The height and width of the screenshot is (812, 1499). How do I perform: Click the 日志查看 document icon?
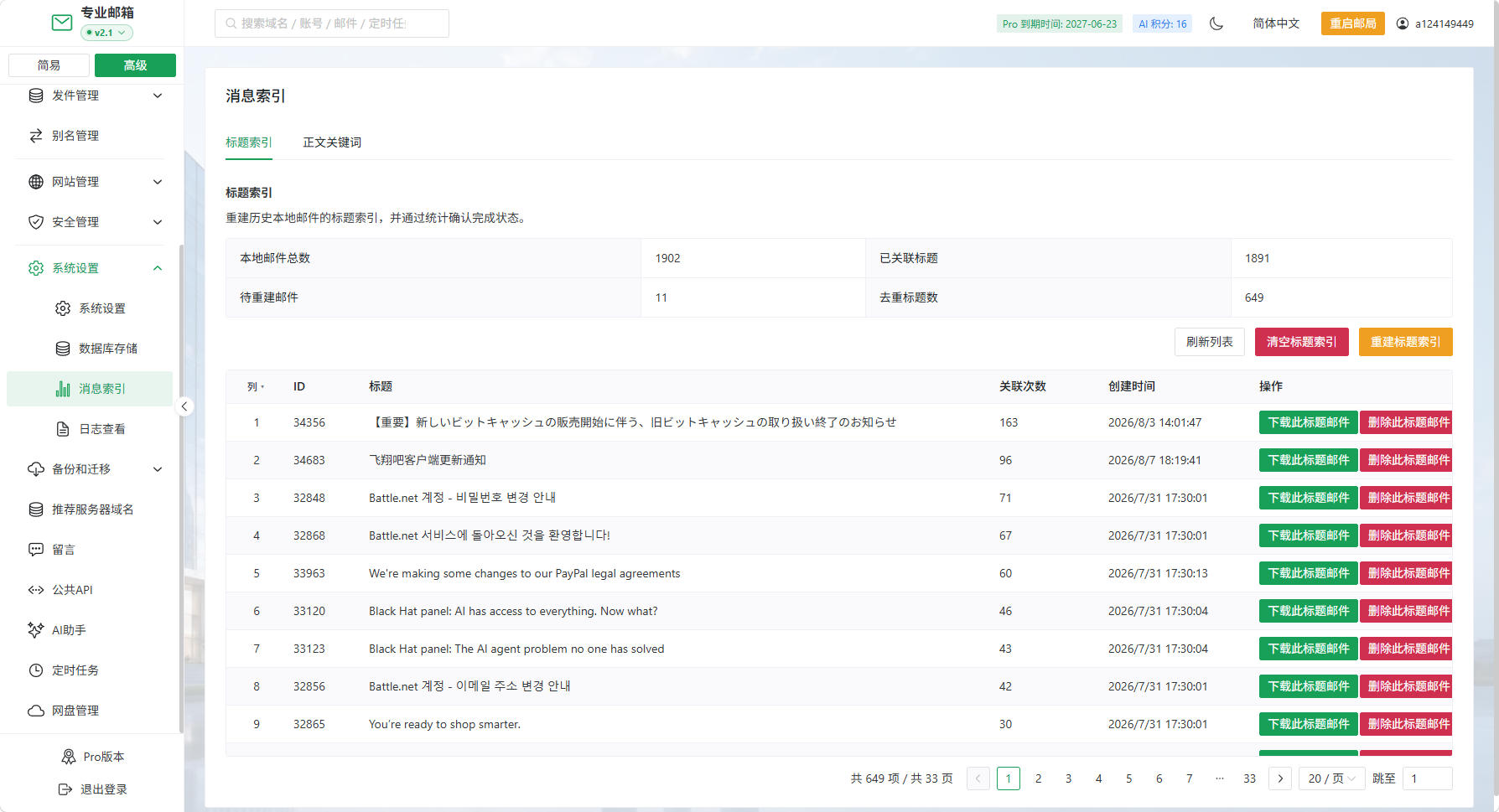coord(63,429)
